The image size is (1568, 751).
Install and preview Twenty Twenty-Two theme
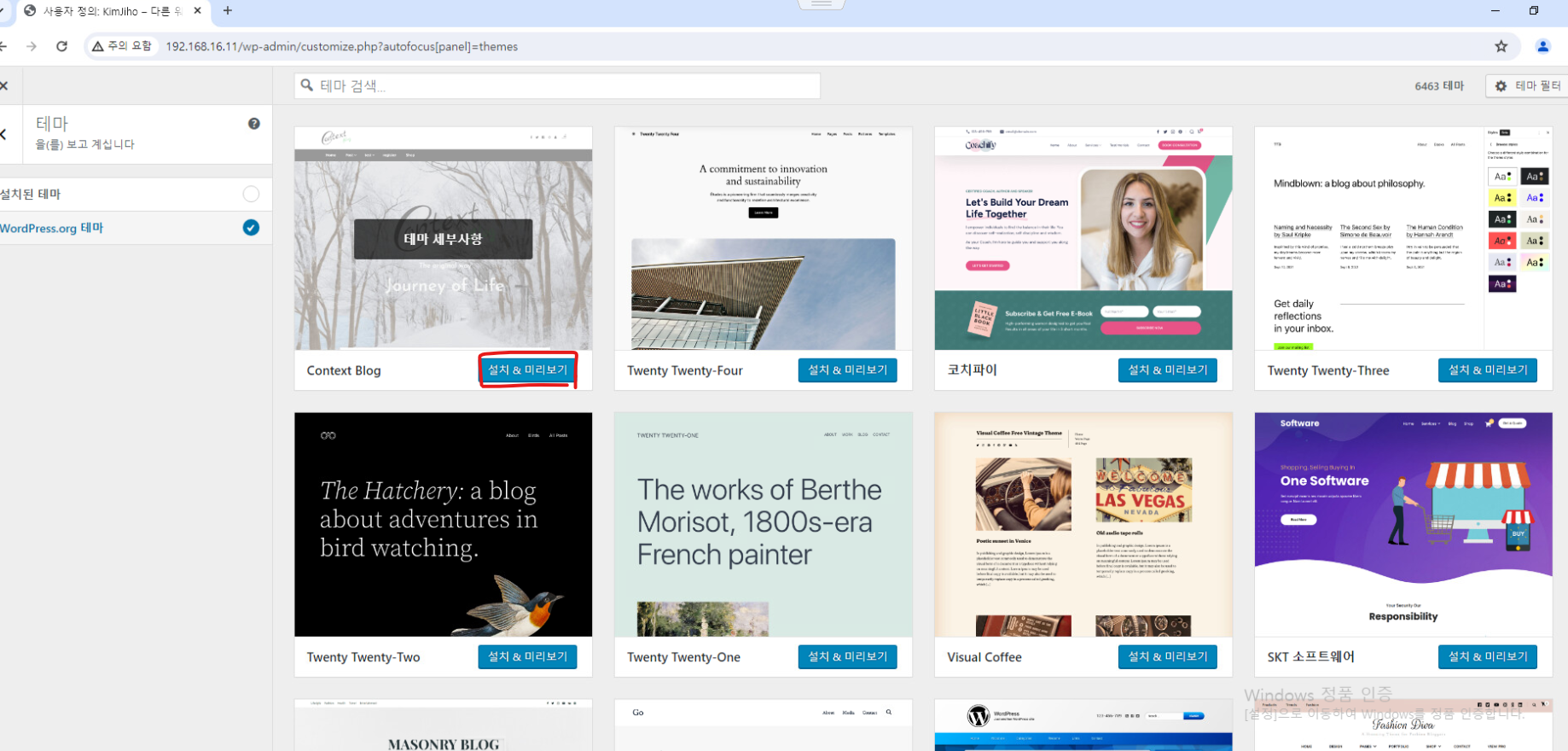click(x=527, y=656)
